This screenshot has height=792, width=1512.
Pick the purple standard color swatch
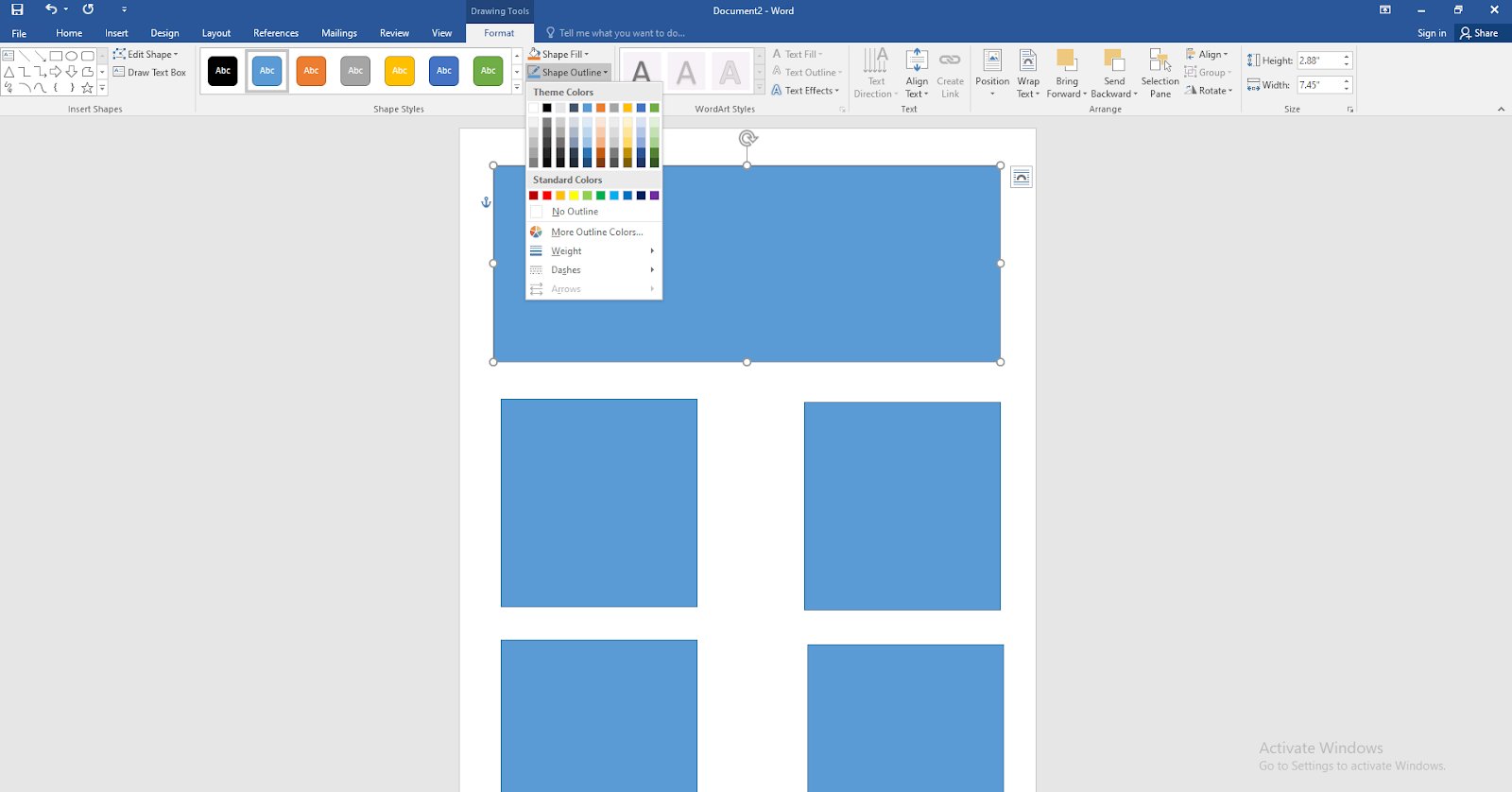(654, 196)
